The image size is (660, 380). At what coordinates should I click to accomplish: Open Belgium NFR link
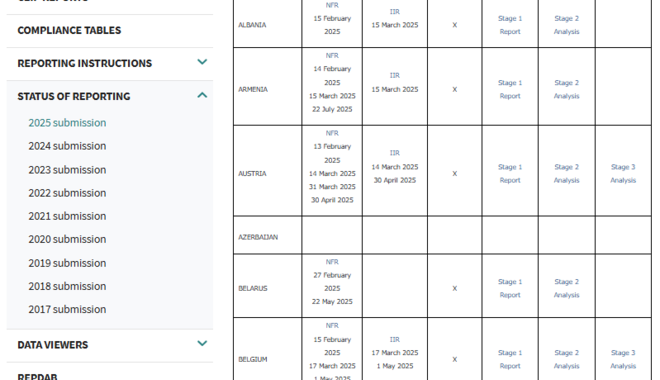tap(332, 325)
